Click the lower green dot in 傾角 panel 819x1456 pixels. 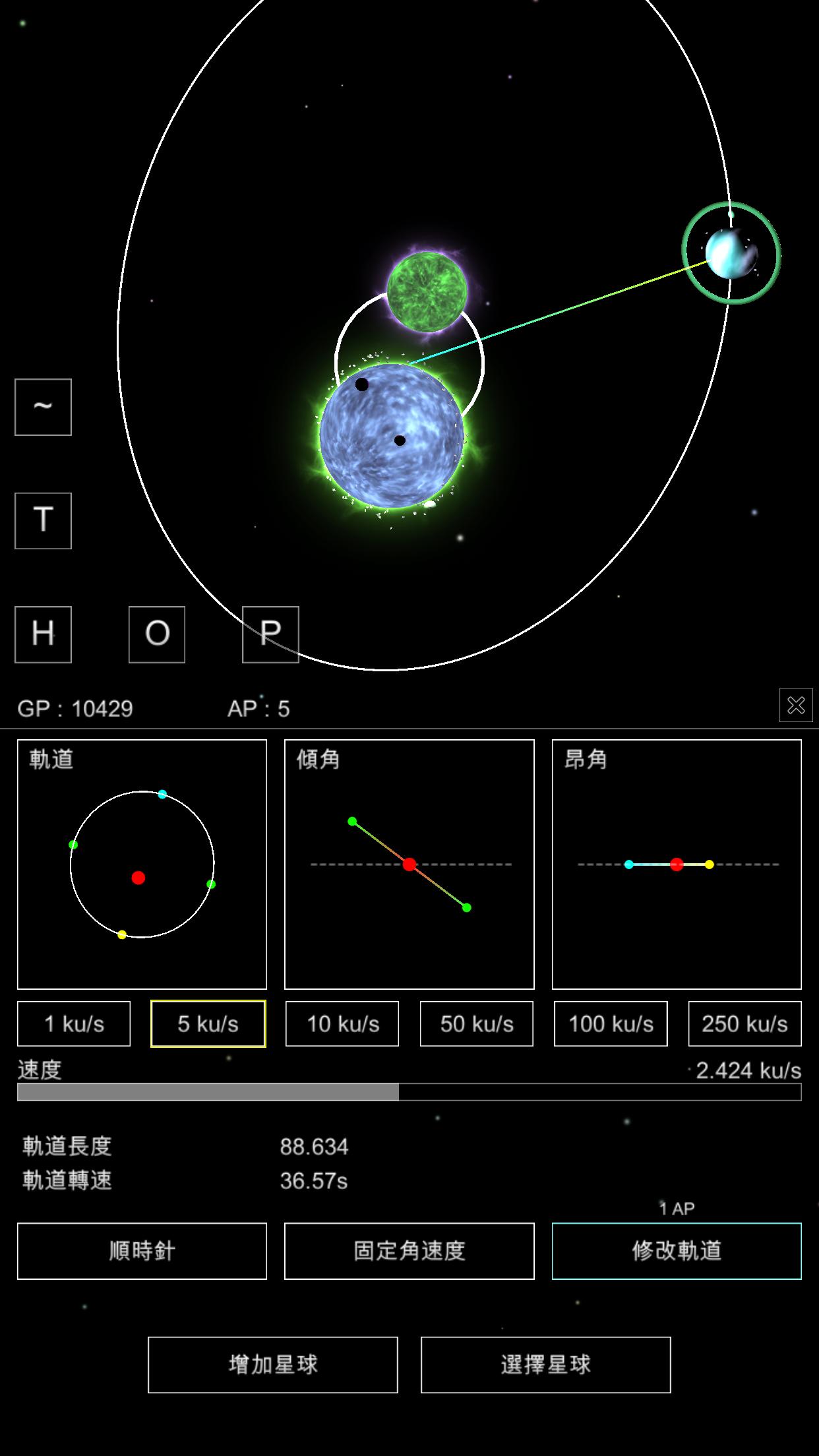[467, 907]
